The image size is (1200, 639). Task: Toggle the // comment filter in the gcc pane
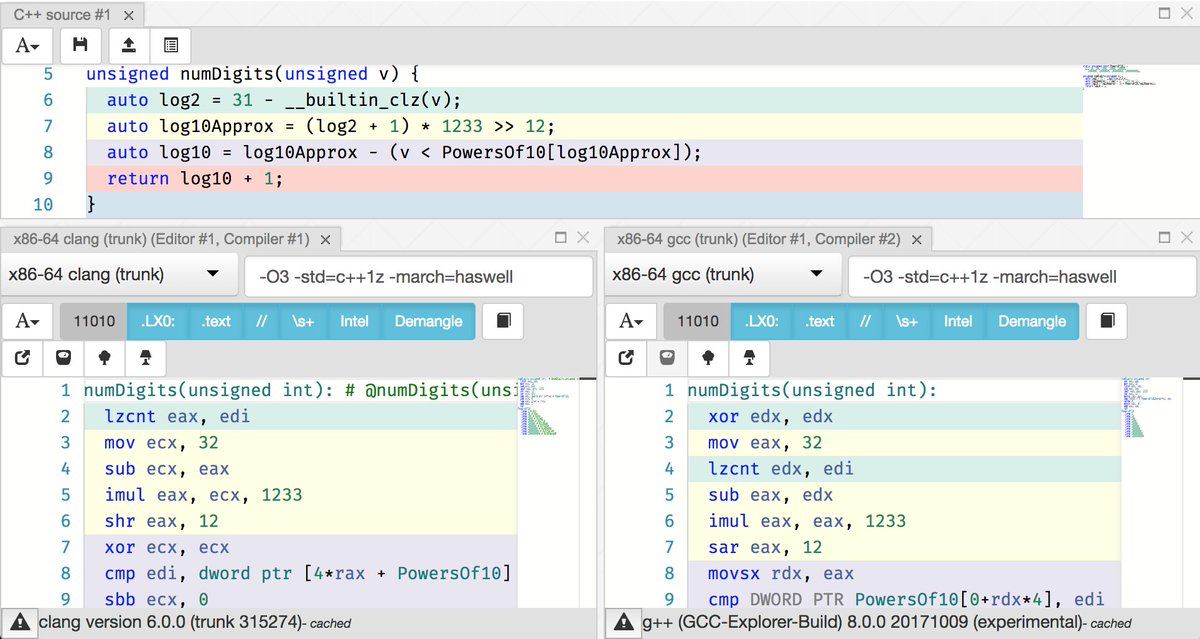pos(866,321)
